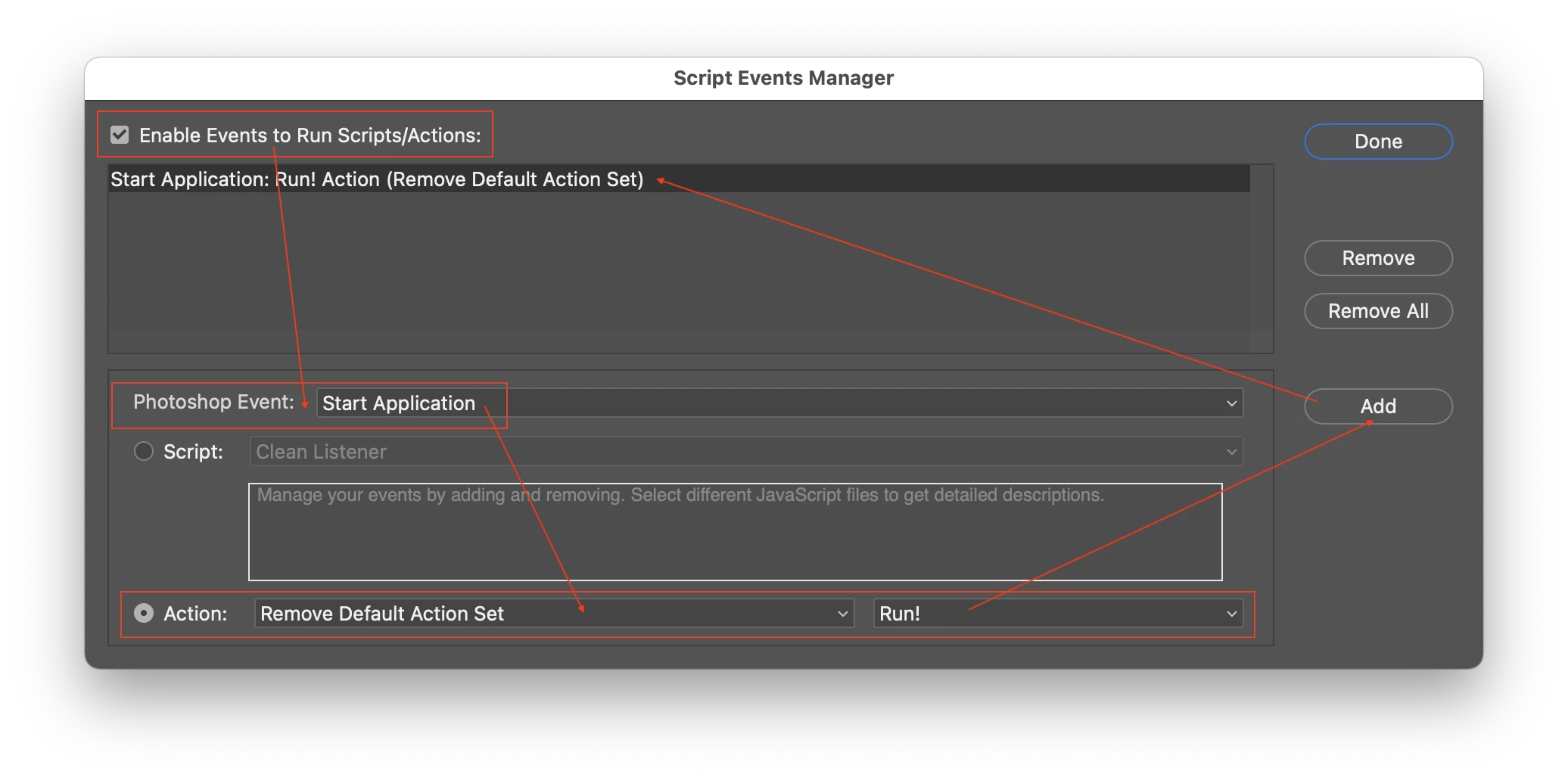Click the events list scrollbar
The image size is (1568, 781).
point(1262,259)
